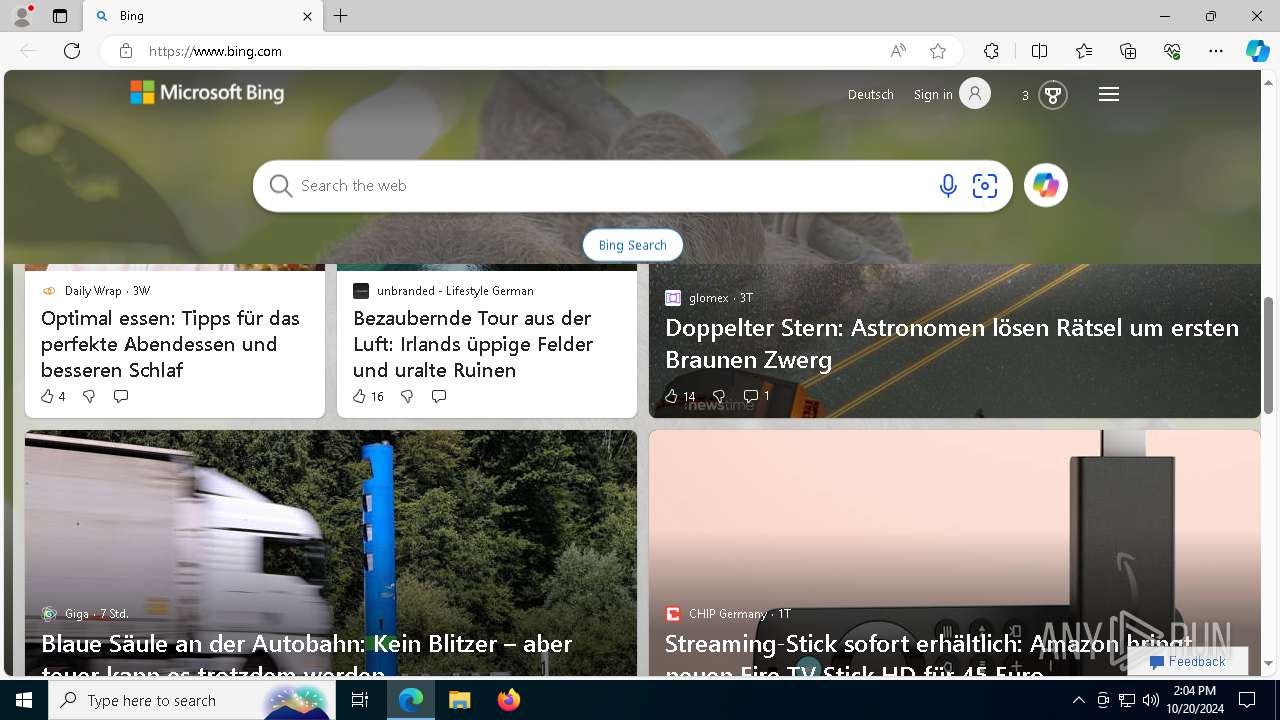
Task: Open a new tab
Action: pos(341,16)
